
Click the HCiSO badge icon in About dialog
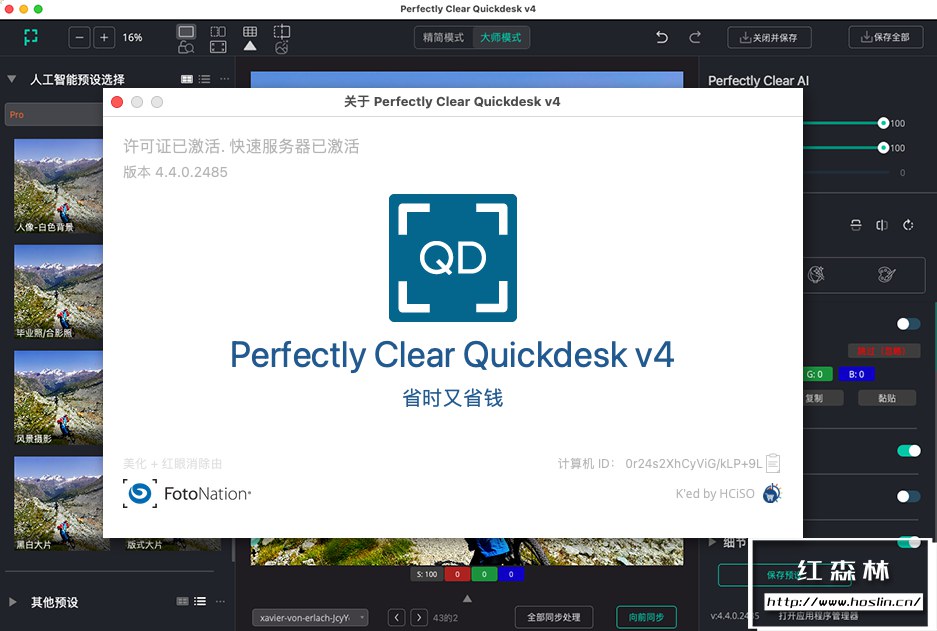[771, 494]
